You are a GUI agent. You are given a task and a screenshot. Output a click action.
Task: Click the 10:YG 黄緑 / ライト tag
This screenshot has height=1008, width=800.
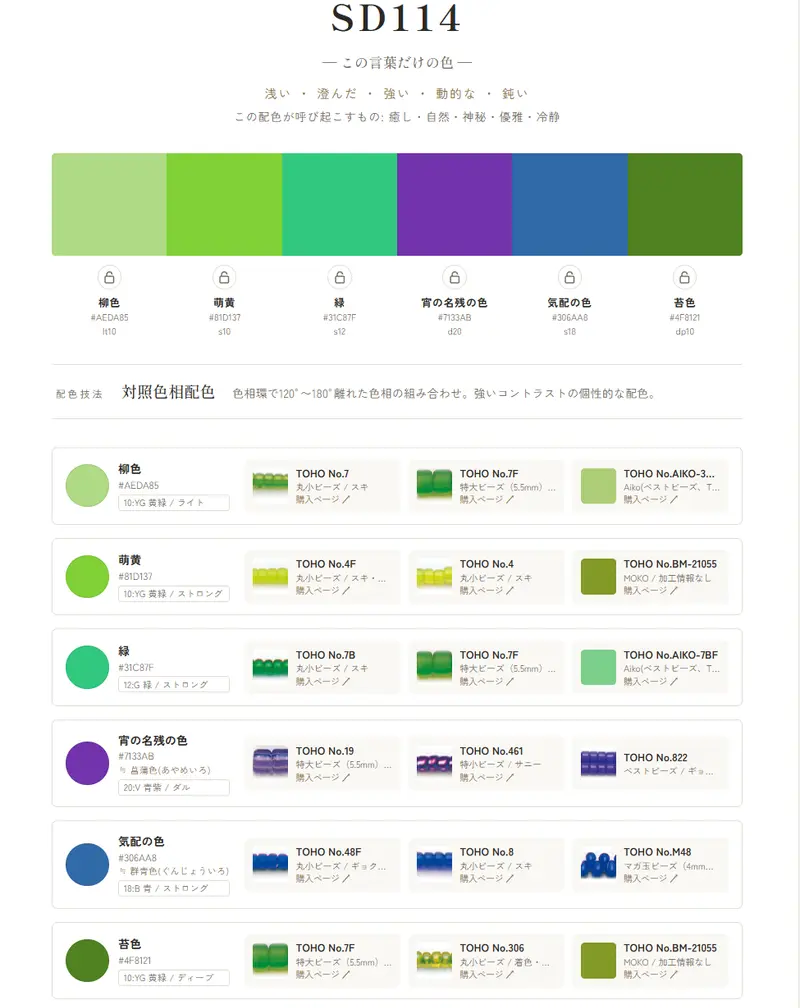coord(174,503)
